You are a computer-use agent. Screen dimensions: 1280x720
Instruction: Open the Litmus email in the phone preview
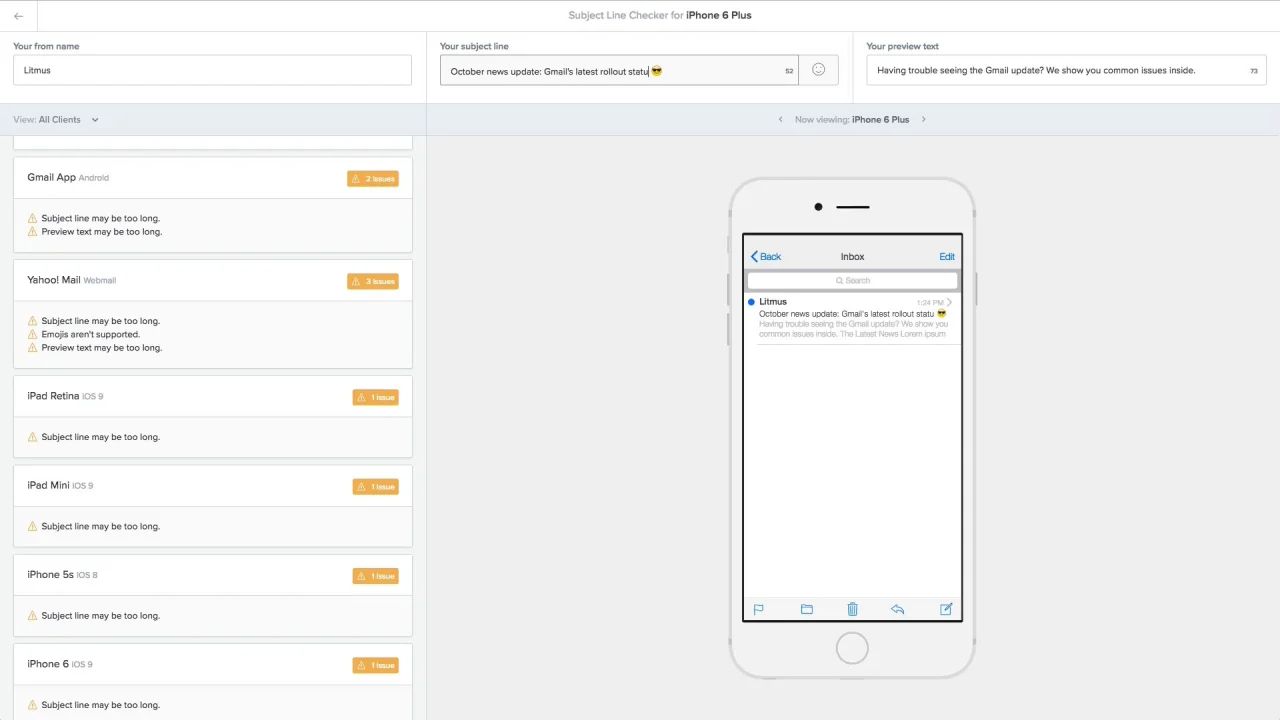852,318
